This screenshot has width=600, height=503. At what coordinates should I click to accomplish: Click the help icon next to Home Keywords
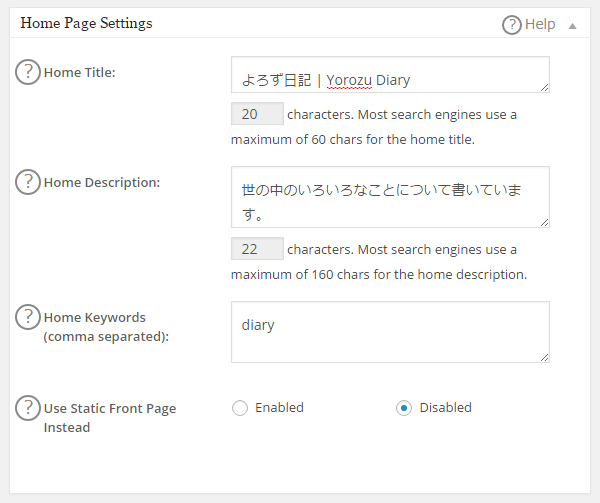[x=28, y=317]
